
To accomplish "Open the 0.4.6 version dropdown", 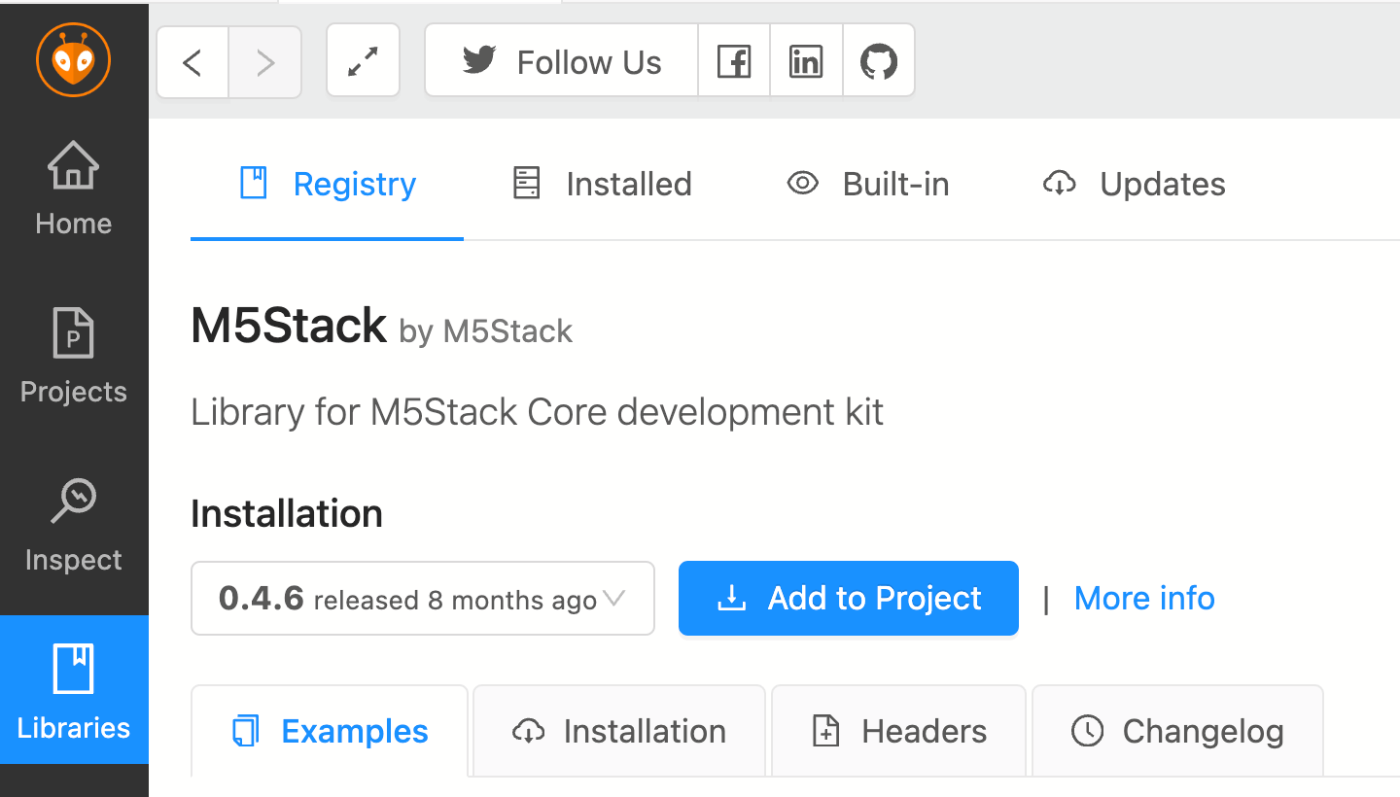I will 423,598.
